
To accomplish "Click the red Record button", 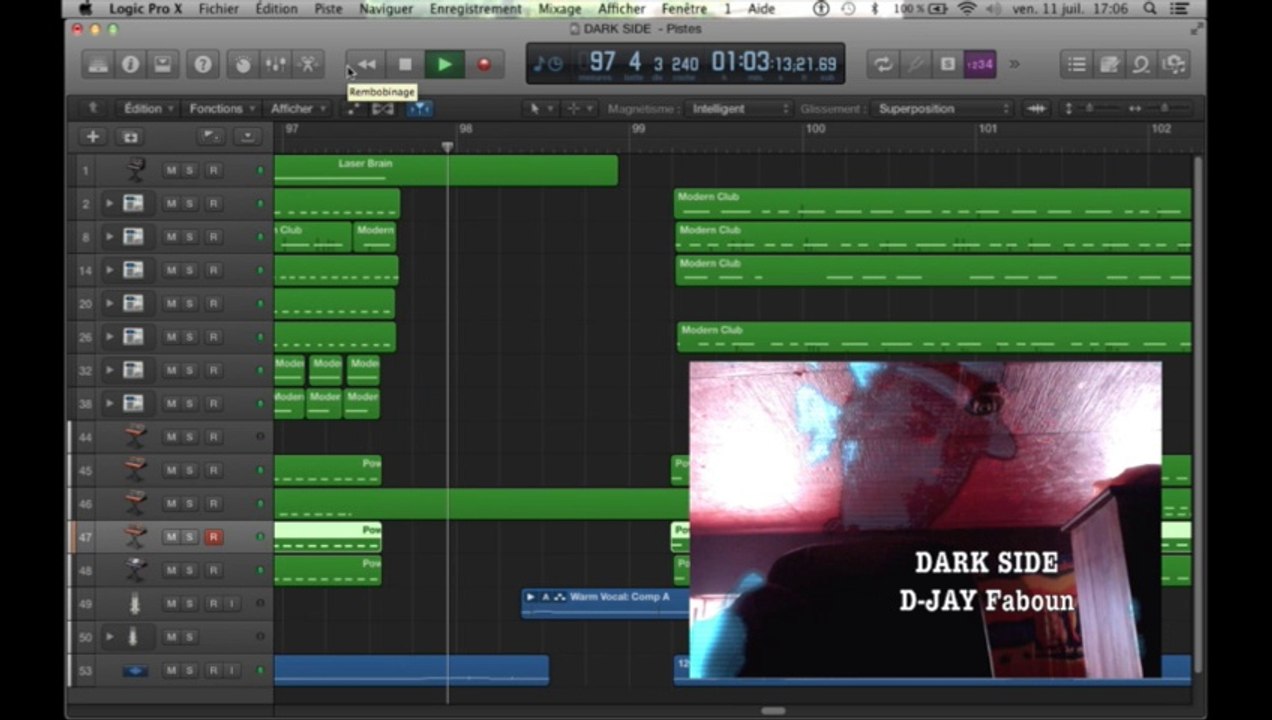I will (484, 64).
